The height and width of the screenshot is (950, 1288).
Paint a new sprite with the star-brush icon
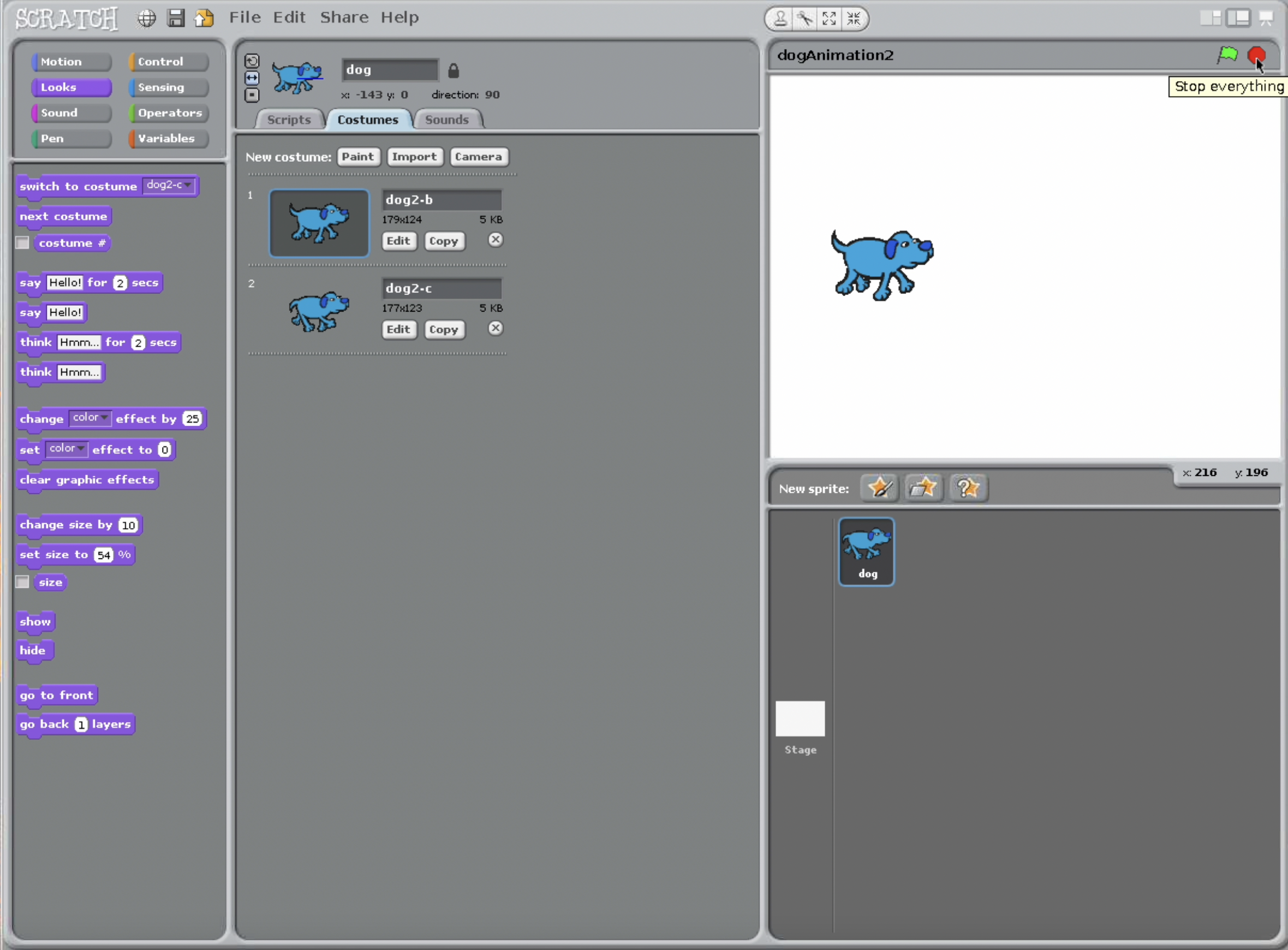[879, 488]
